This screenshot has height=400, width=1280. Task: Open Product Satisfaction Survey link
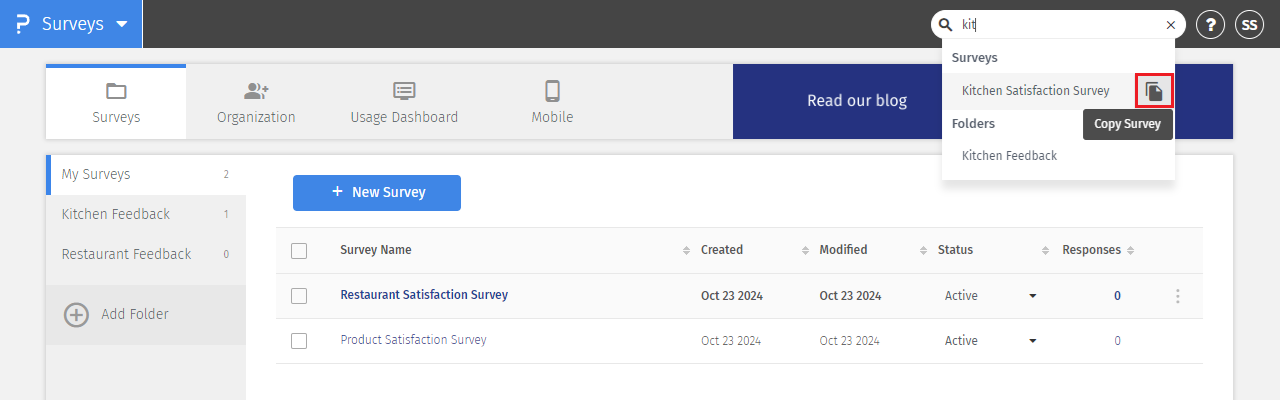click(413, 340)
